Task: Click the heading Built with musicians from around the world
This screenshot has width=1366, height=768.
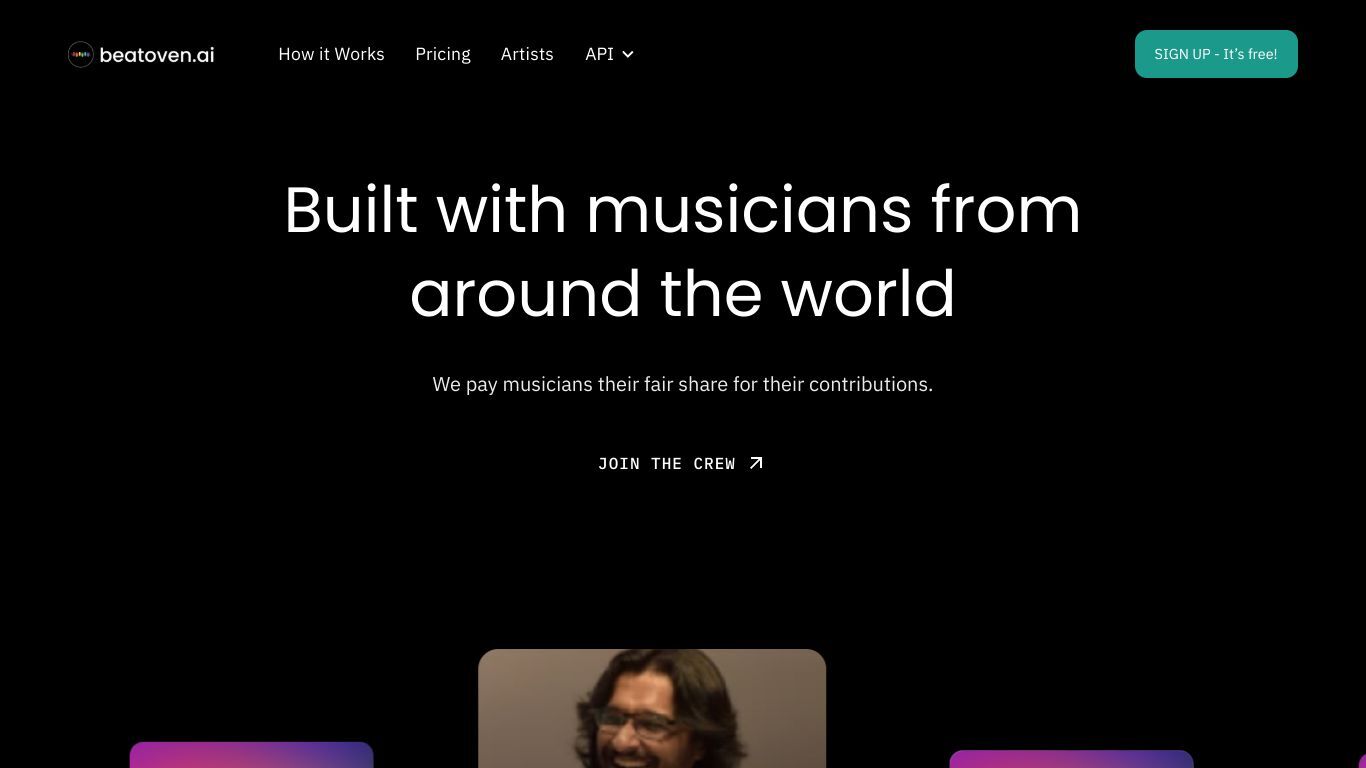Action: [x=683, y=251]
